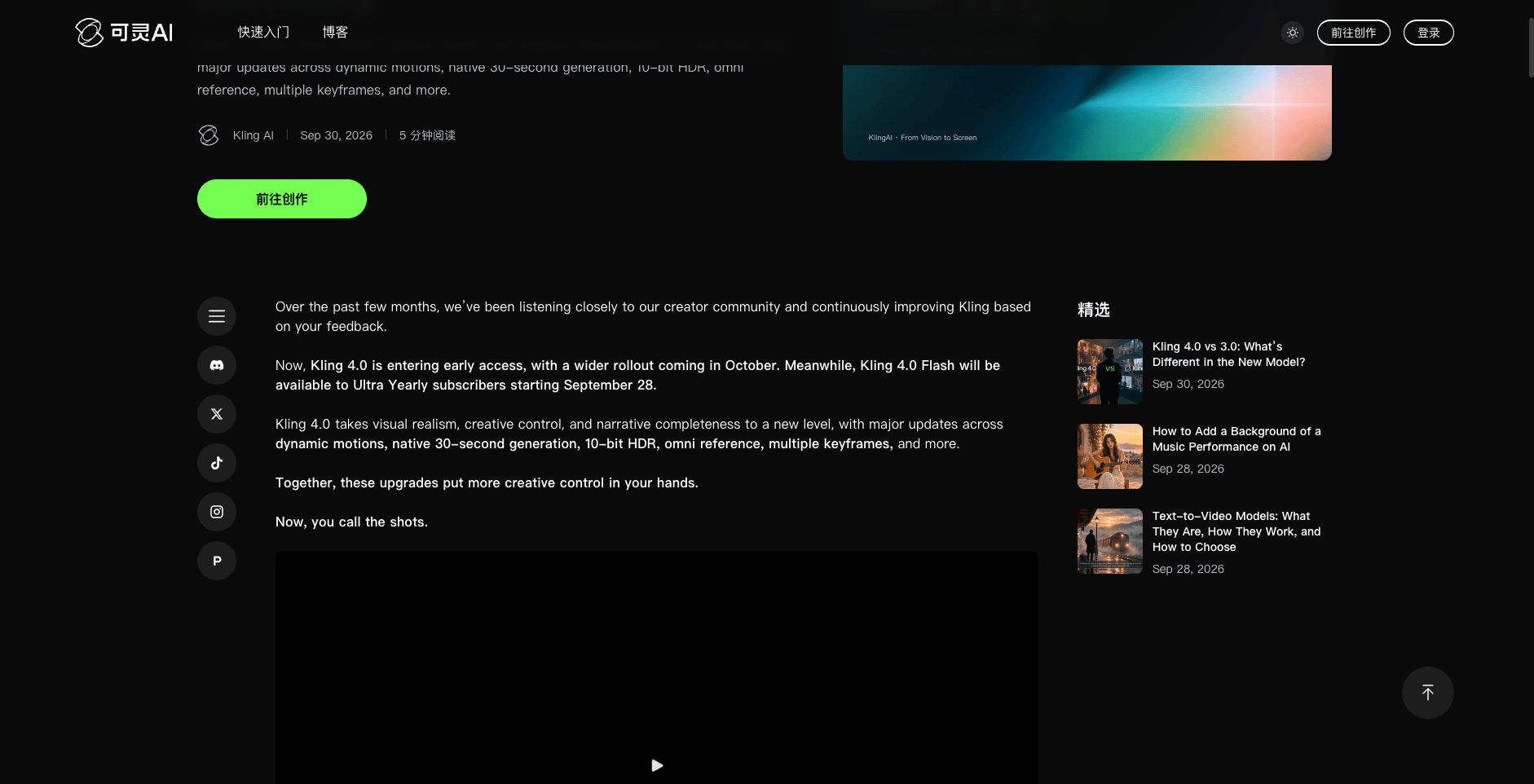
Task: Open 'How to Add a Background' article link
Action: tap(1236, 439)
